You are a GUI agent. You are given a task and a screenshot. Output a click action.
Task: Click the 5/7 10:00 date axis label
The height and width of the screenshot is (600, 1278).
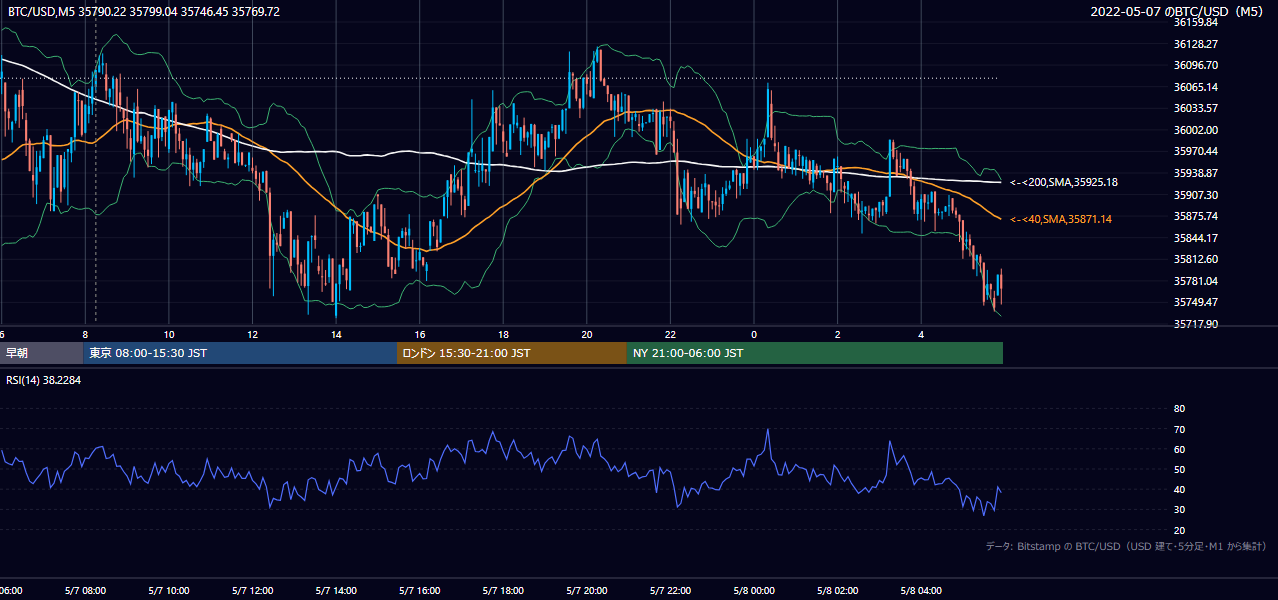pyautogui.click(x=169, y=591)
